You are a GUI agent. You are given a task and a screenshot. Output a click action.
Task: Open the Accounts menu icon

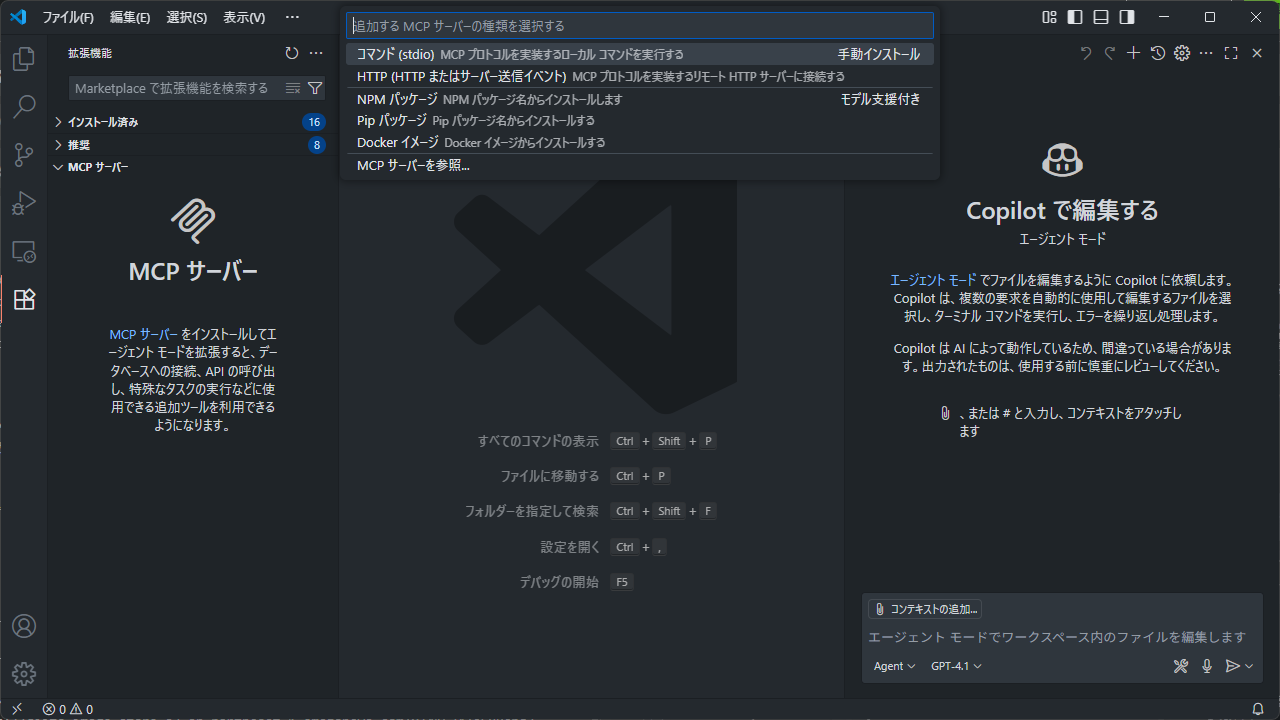(24, 626)
